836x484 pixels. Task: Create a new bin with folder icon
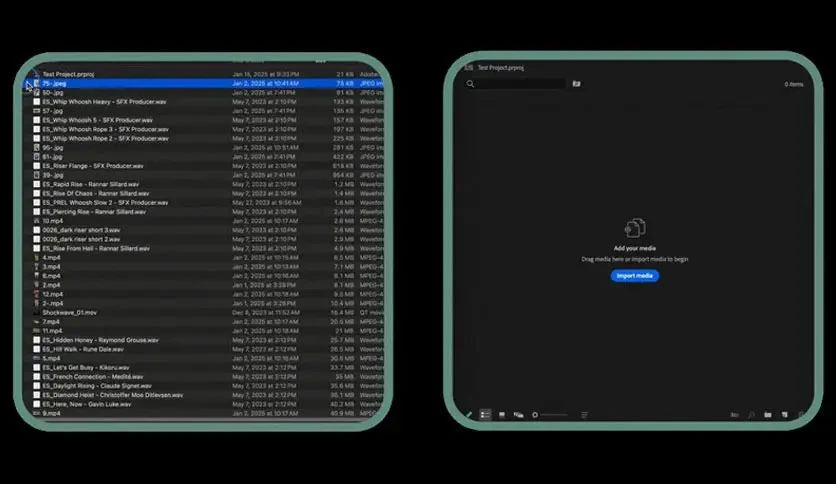coord(768,415)
